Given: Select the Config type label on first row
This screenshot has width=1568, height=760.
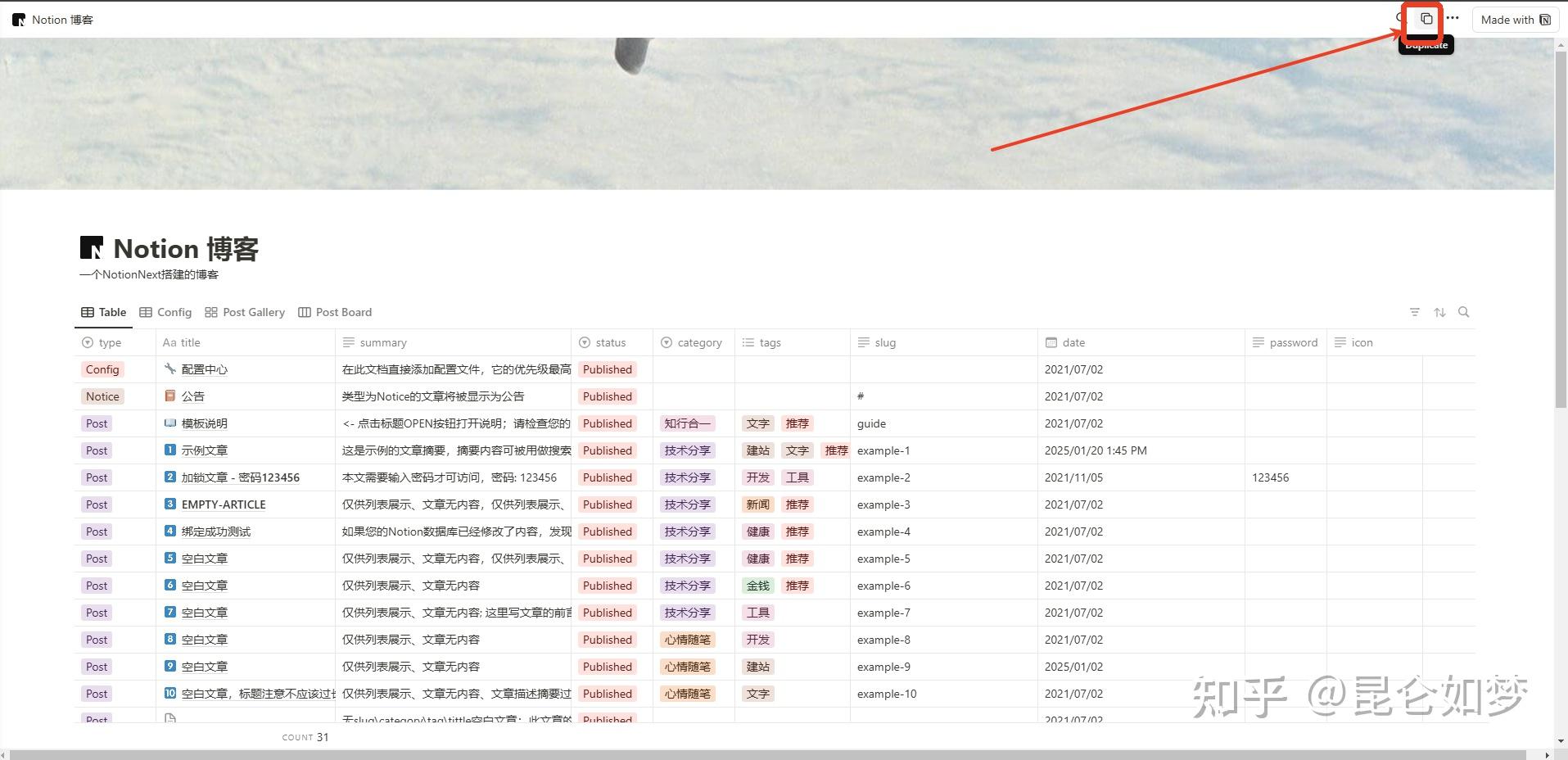Looking at the screenshot, I should click(x=102, y=369).
